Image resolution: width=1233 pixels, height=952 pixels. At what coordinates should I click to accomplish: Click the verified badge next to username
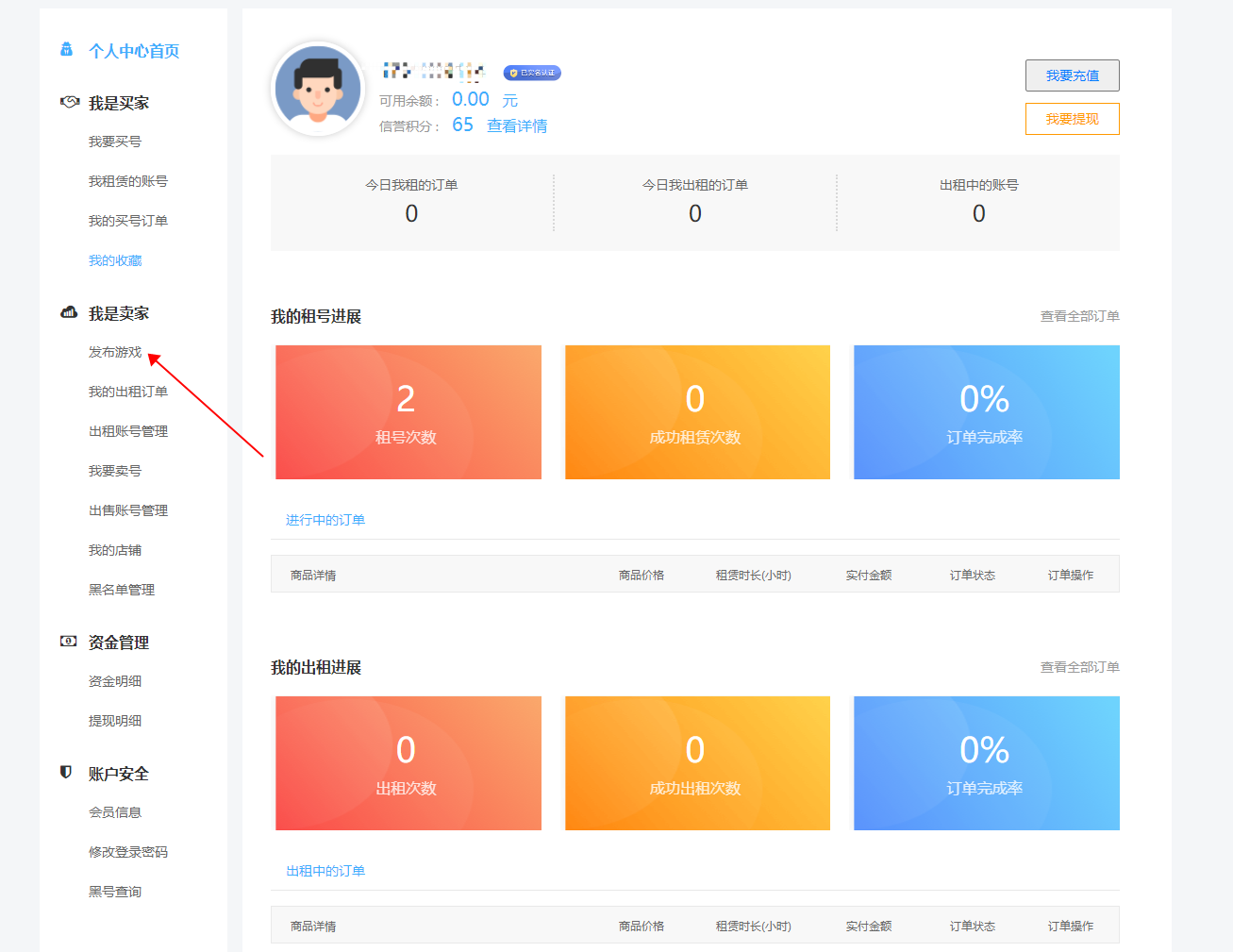coord(532,73)
